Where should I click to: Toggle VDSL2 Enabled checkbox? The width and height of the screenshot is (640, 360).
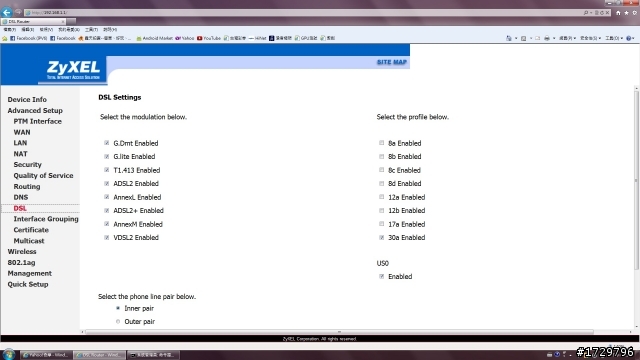pyautogui.click(x=107, y=237)
